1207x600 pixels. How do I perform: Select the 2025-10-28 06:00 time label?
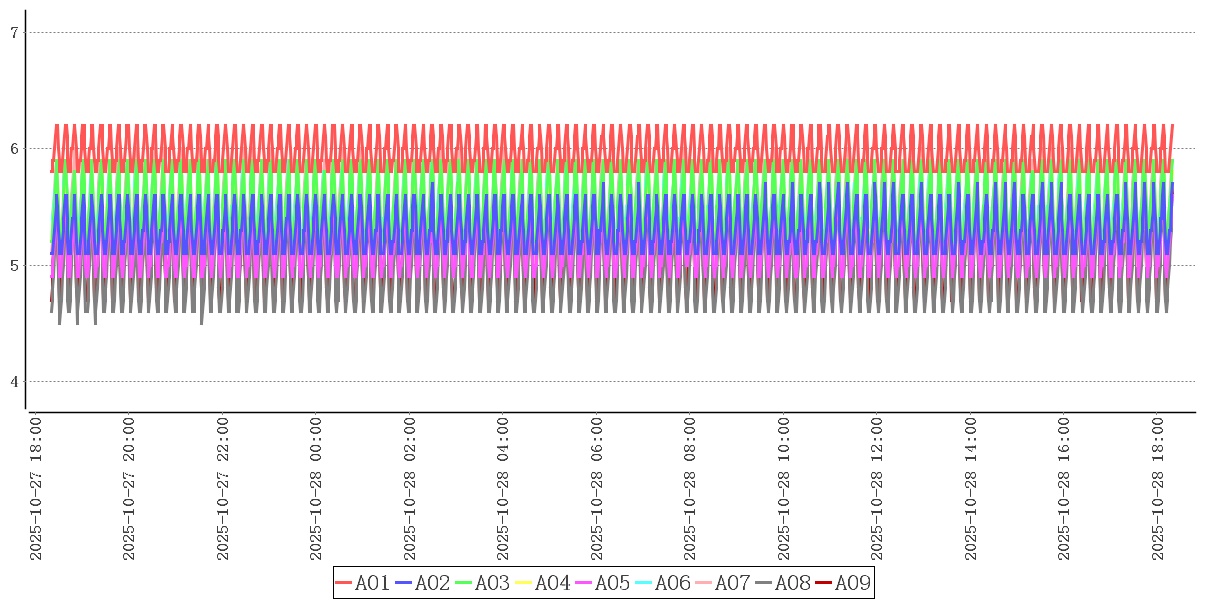tap(597, 489)
